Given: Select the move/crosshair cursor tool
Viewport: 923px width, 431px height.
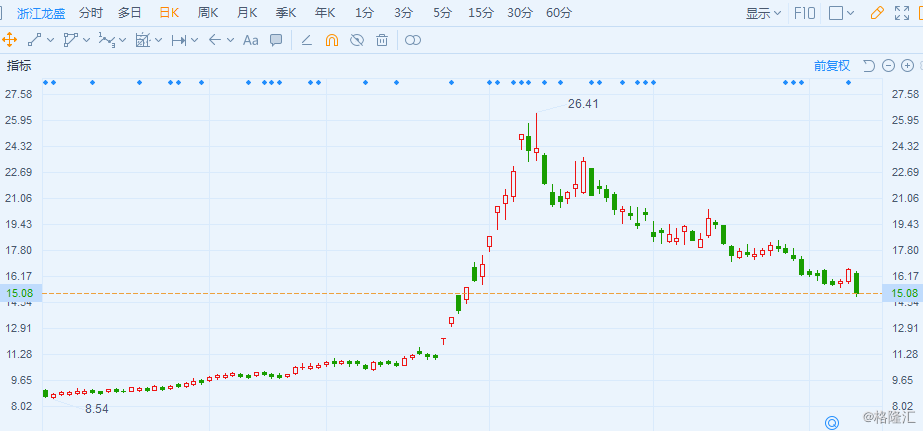Looking at the screenshot, I should 10,40.
